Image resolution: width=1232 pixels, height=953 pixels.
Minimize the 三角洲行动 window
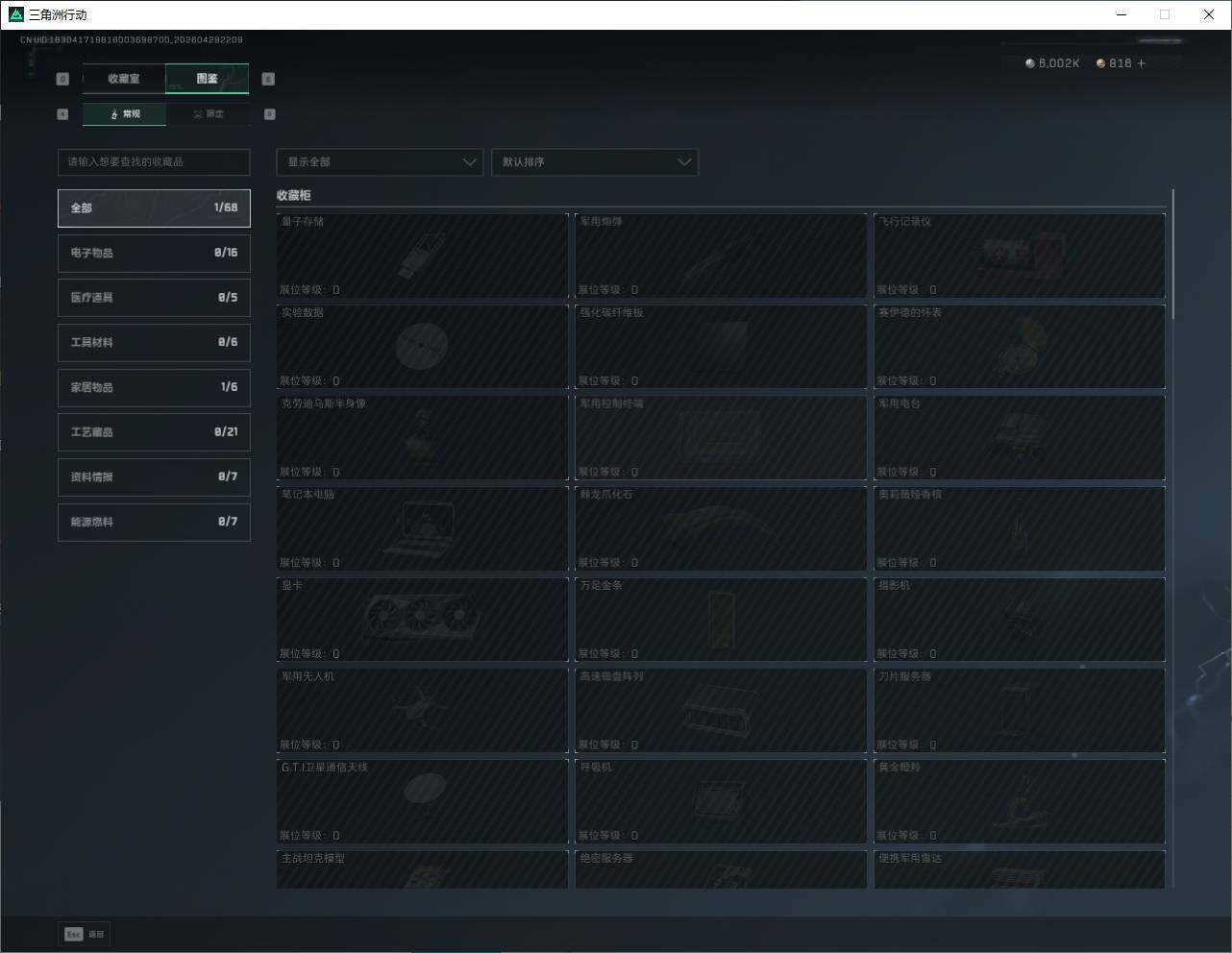click(1121, 14)
